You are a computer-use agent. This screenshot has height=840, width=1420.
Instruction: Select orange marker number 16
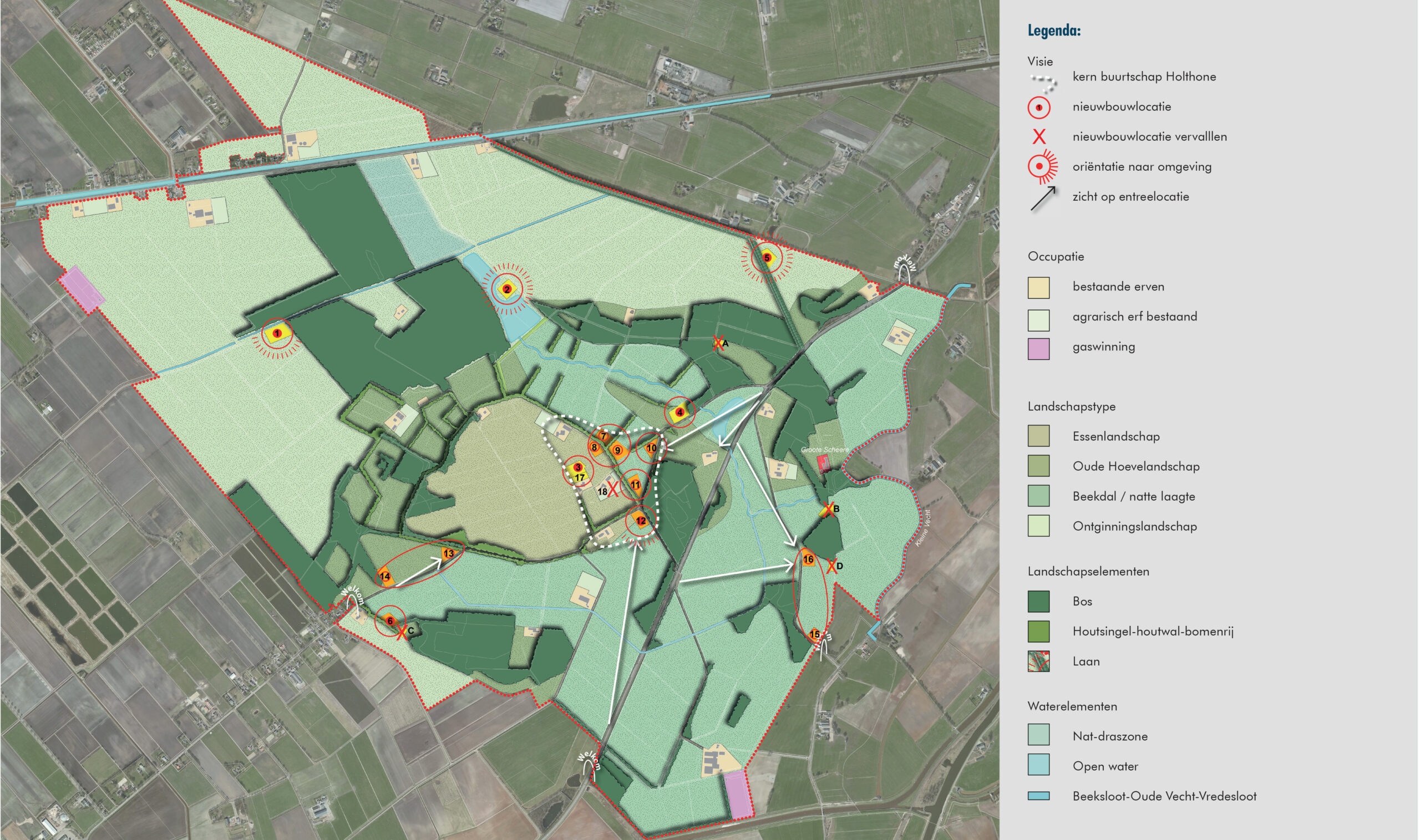tap(808, 559)
